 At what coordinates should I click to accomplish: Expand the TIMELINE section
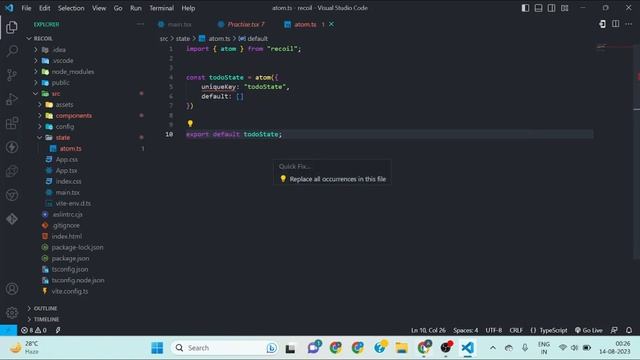coord(46,319)
